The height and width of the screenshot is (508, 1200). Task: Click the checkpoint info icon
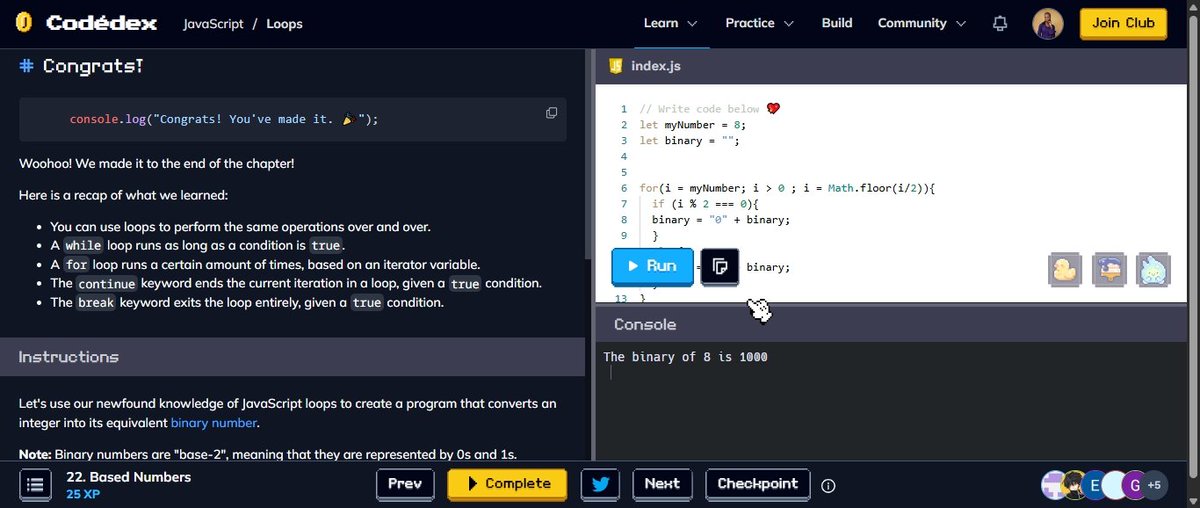click(828, 485)
